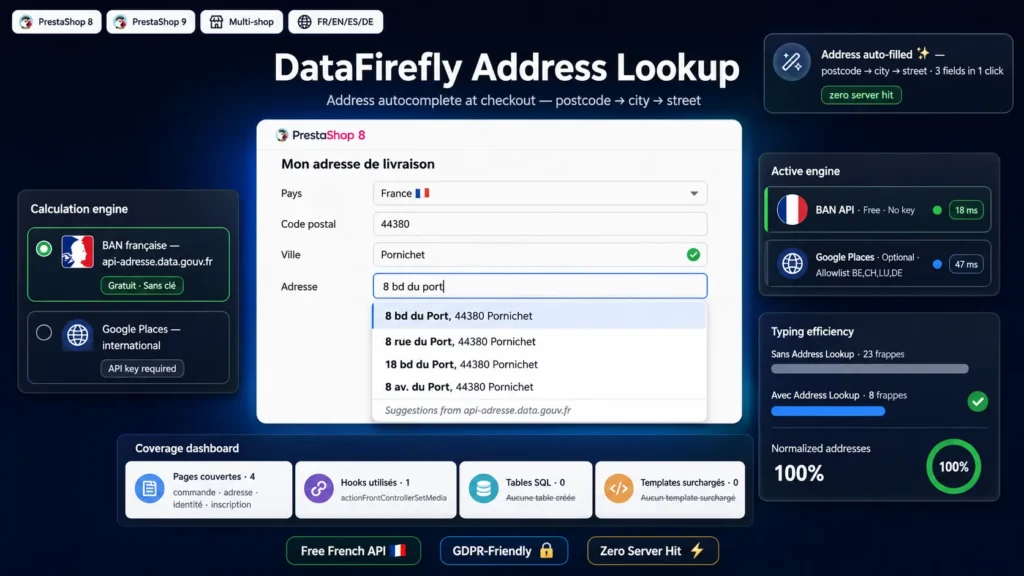Screen dimensions: 1024x576
Task: Choose suggestion 18 bd du Port
Action: (539, 364)
